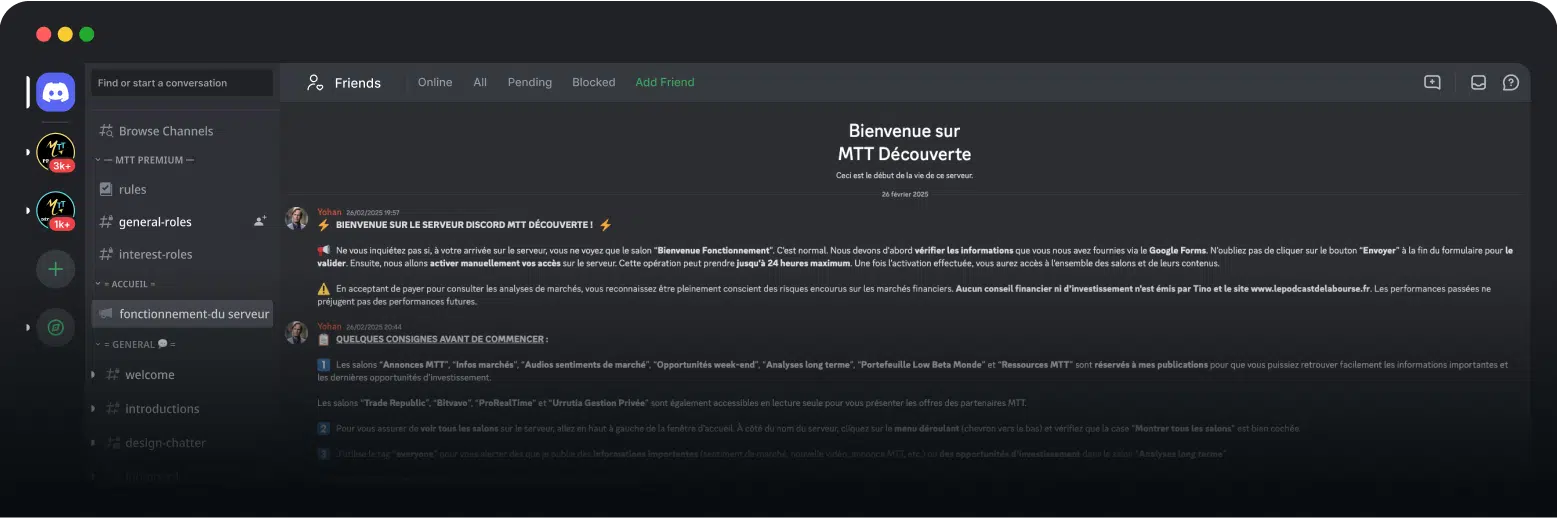This screenshot has height=518, width=1557.
Task: Open Browse Channels
Action: [x=165, y=131]
